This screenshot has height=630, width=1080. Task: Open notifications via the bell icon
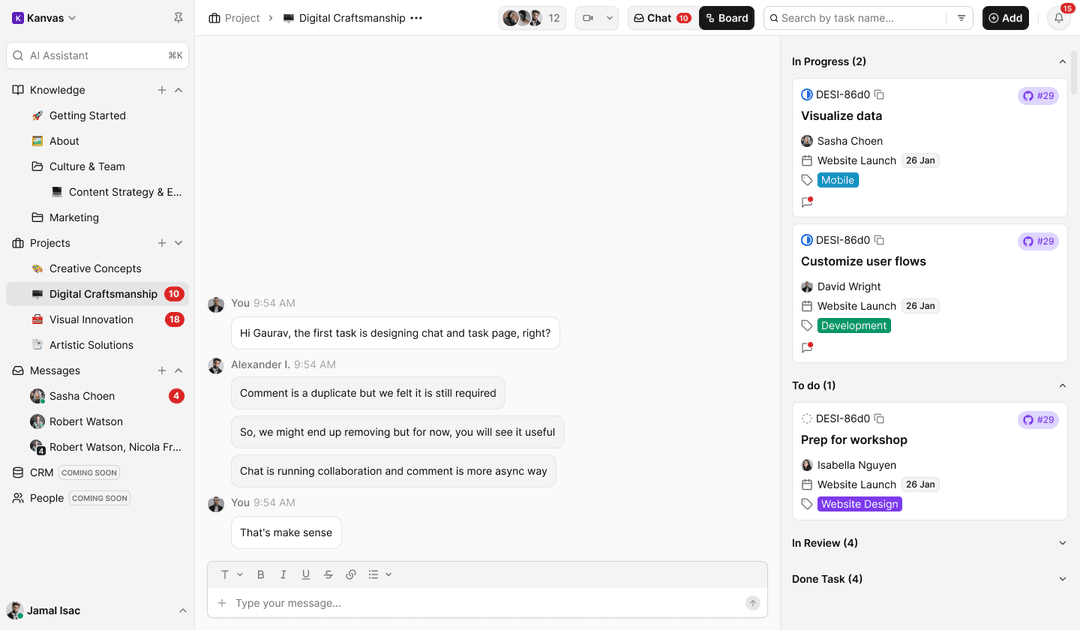pyautogui.click(x=1058, y=17)
